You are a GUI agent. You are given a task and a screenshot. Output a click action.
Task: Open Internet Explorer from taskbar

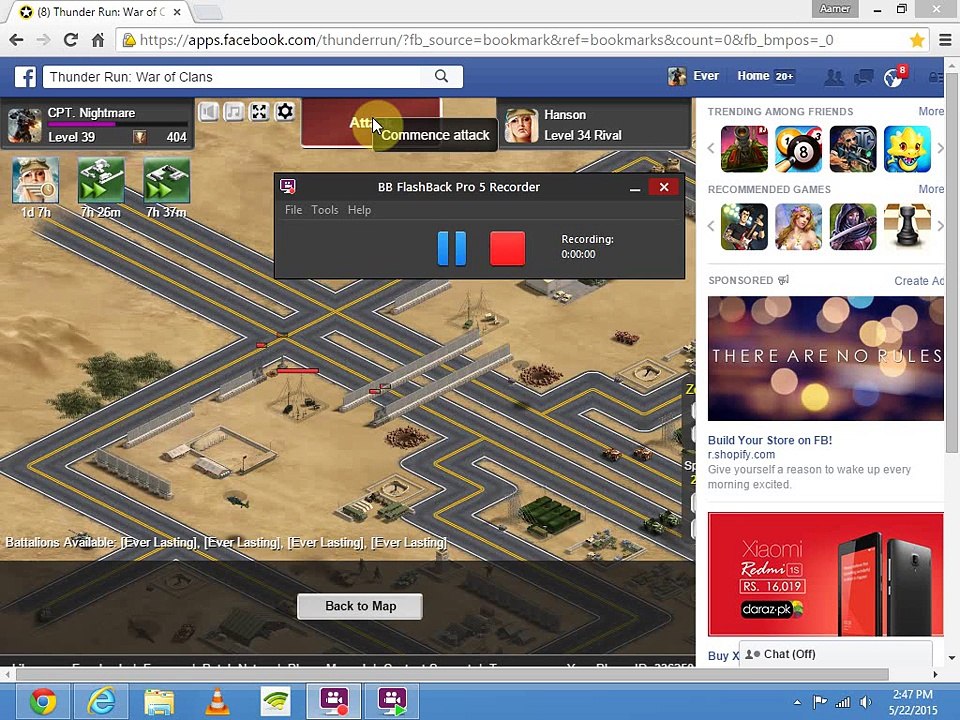coord(100,702)
